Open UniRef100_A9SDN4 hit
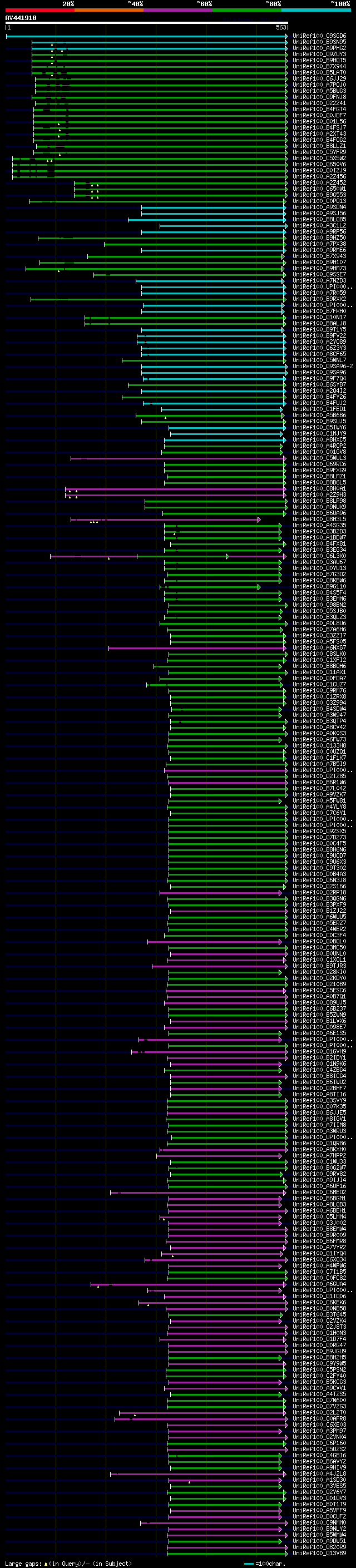Viewport: 356px width, 1568px height. pyautogui.click(x=319, y=207)
